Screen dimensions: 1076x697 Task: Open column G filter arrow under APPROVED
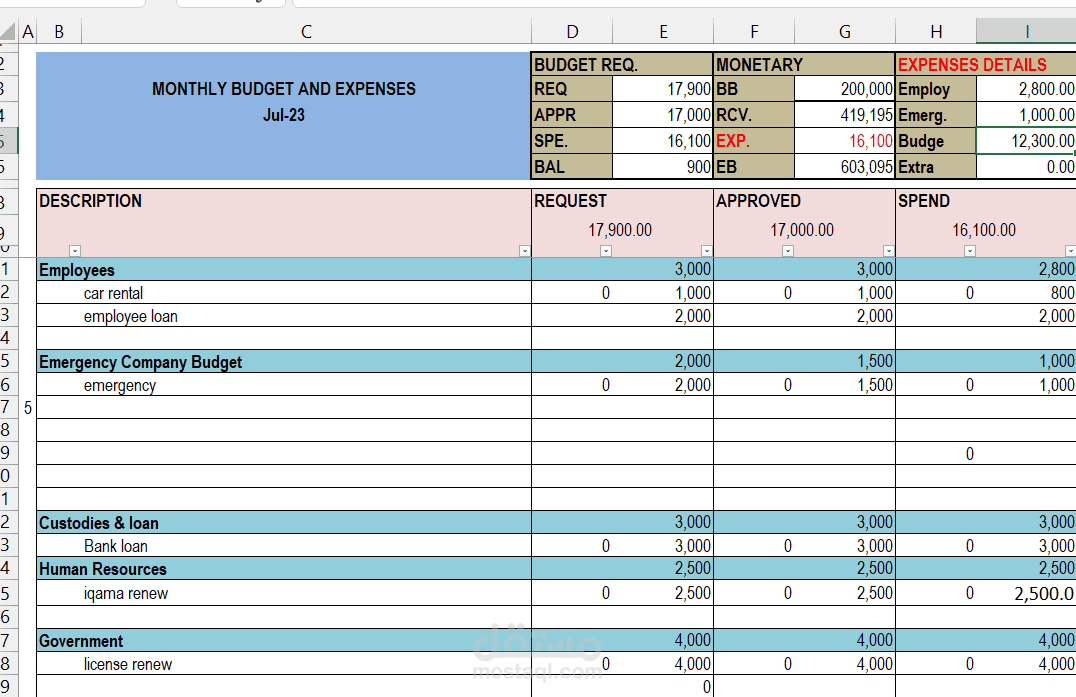tap(889, 251)
